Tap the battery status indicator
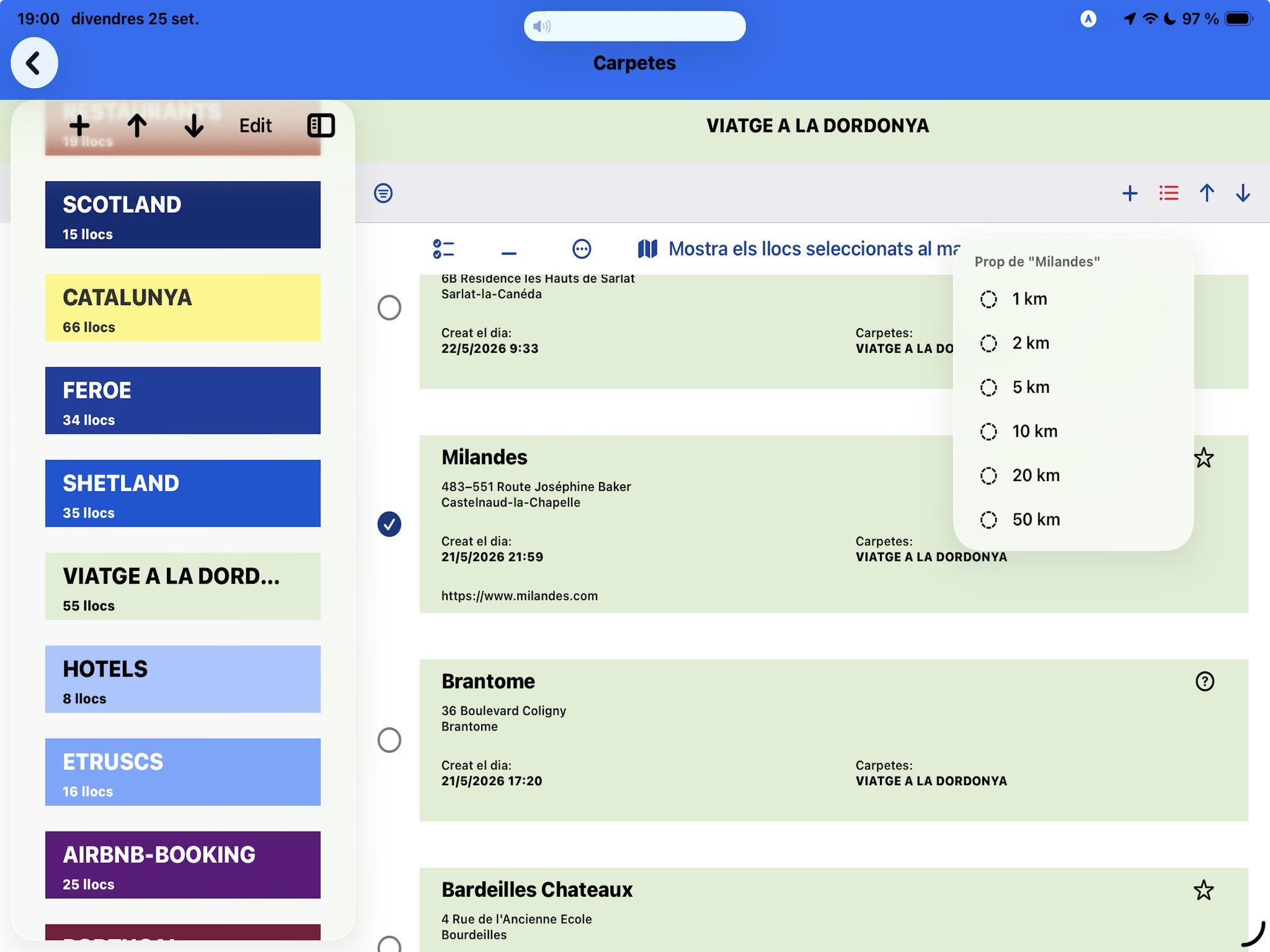1270x952 pixels. click(1239, 19)
